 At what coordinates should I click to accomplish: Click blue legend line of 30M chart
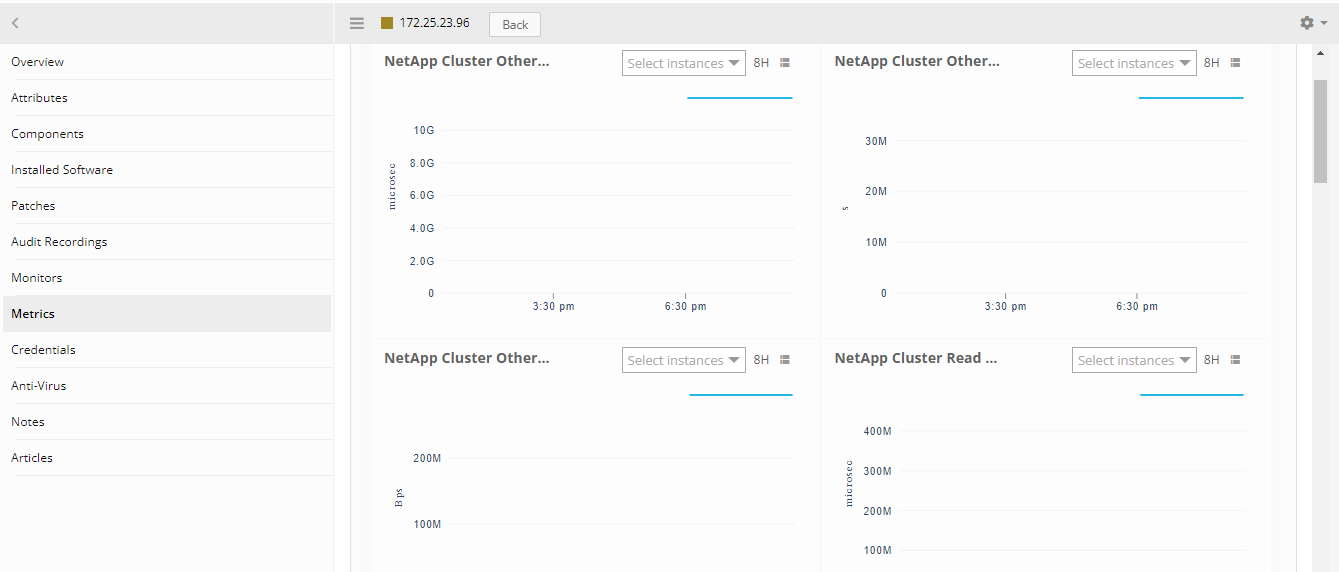point(1191,98)
